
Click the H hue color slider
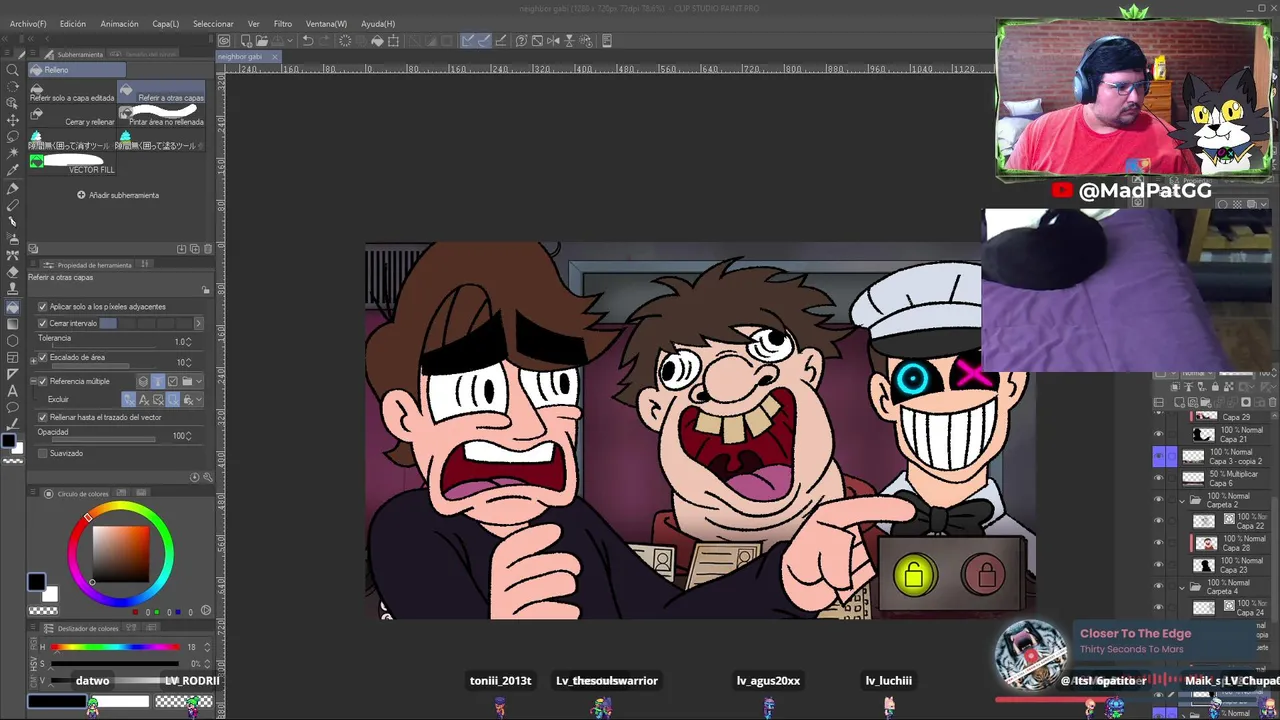[116, 647]
